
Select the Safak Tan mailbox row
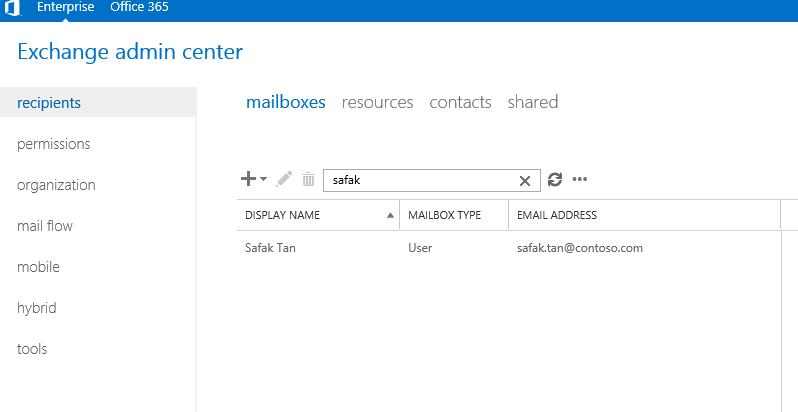[509, 248]
